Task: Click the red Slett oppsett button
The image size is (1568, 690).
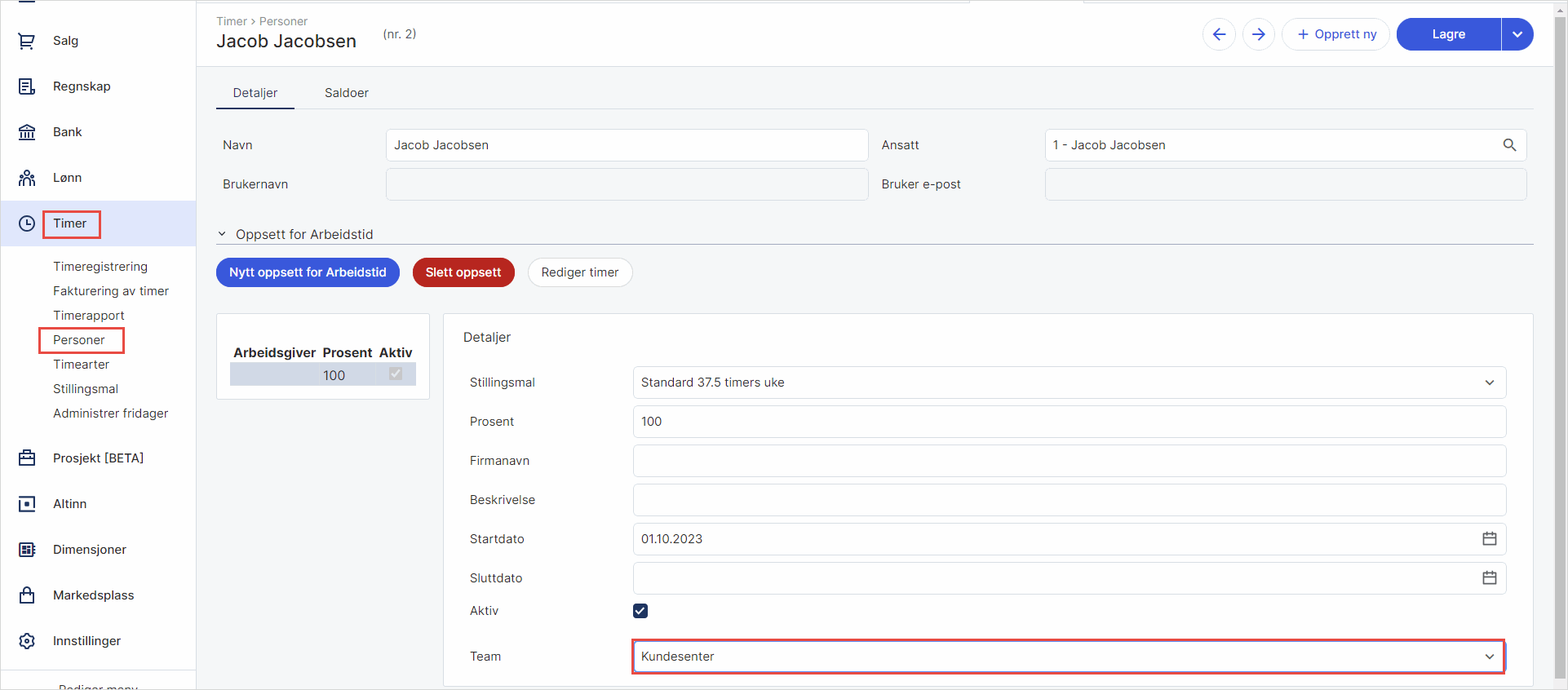Action: tap(463, 272)
